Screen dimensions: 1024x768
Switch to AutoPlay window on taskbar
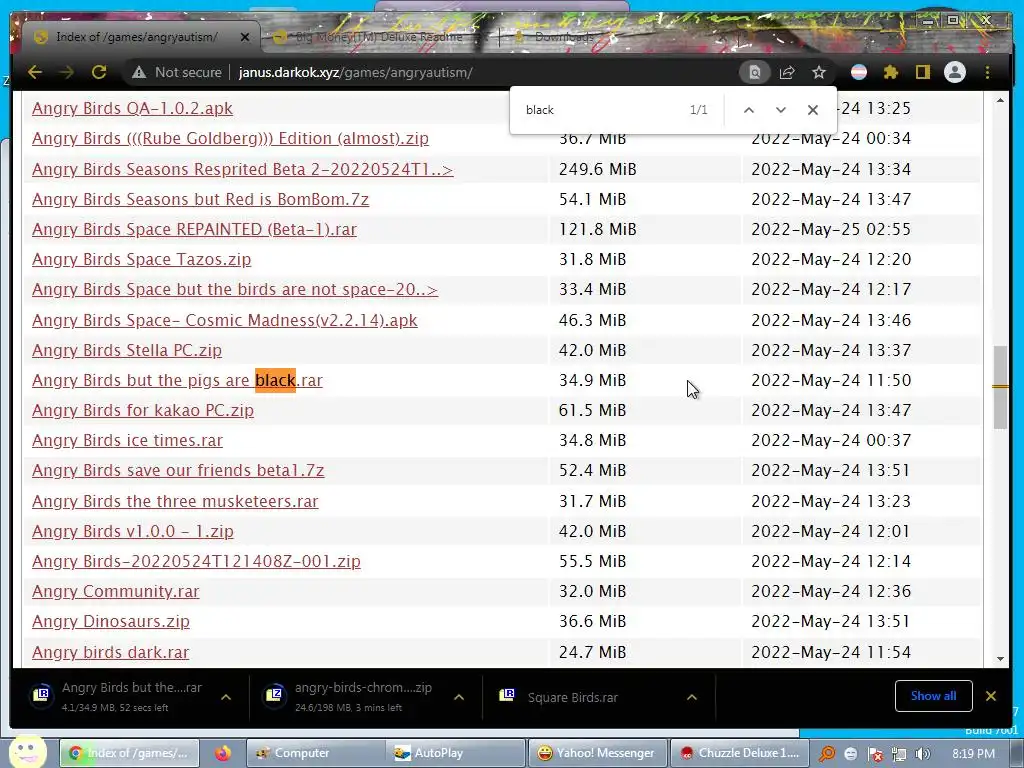pyautogui.click(x=455, y=753)
